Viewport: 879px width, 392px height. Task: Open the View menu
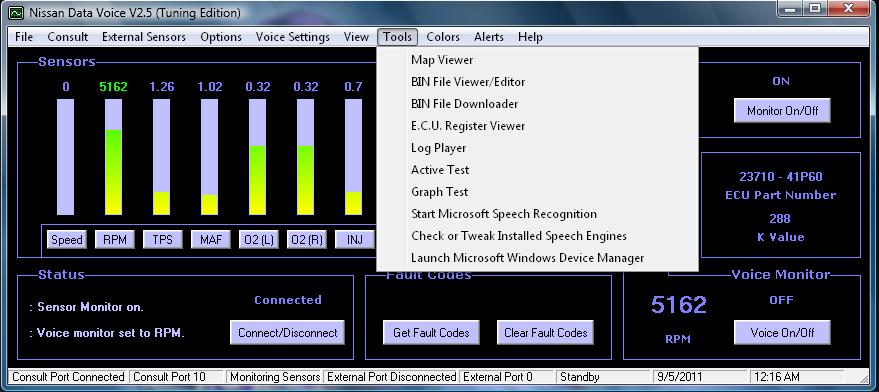point(356,37)
